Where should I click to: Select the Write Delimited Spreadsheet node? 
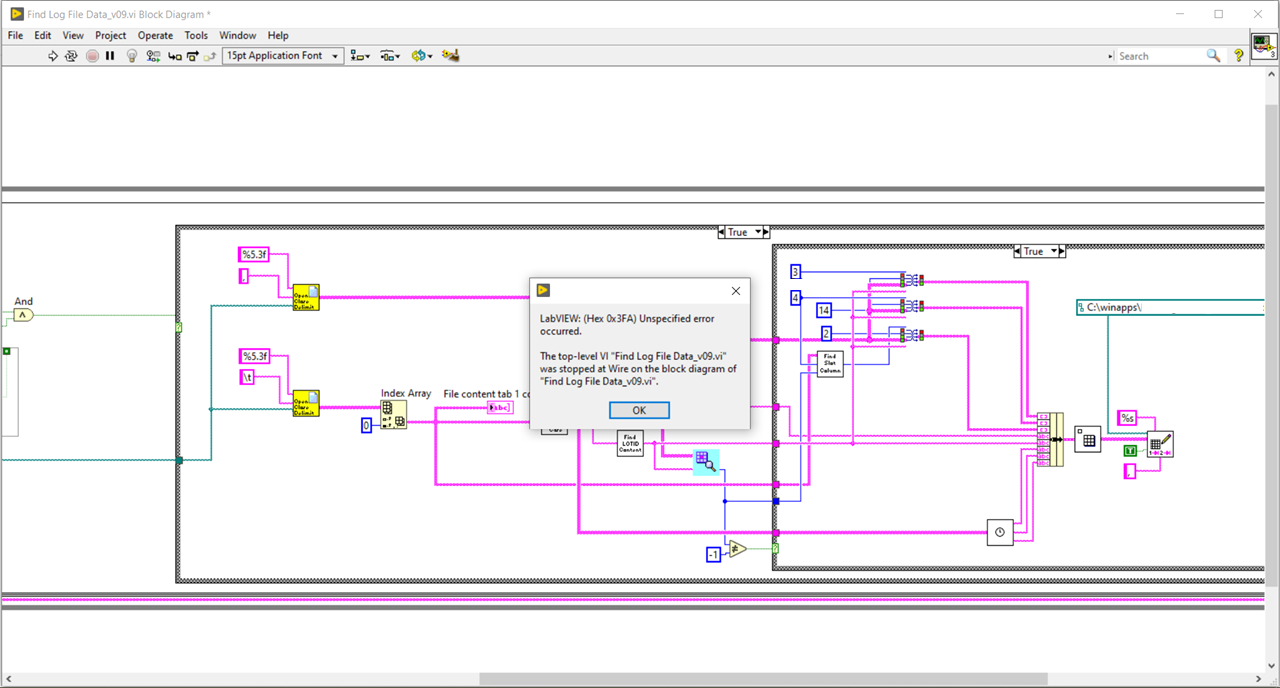(1160, 445)
